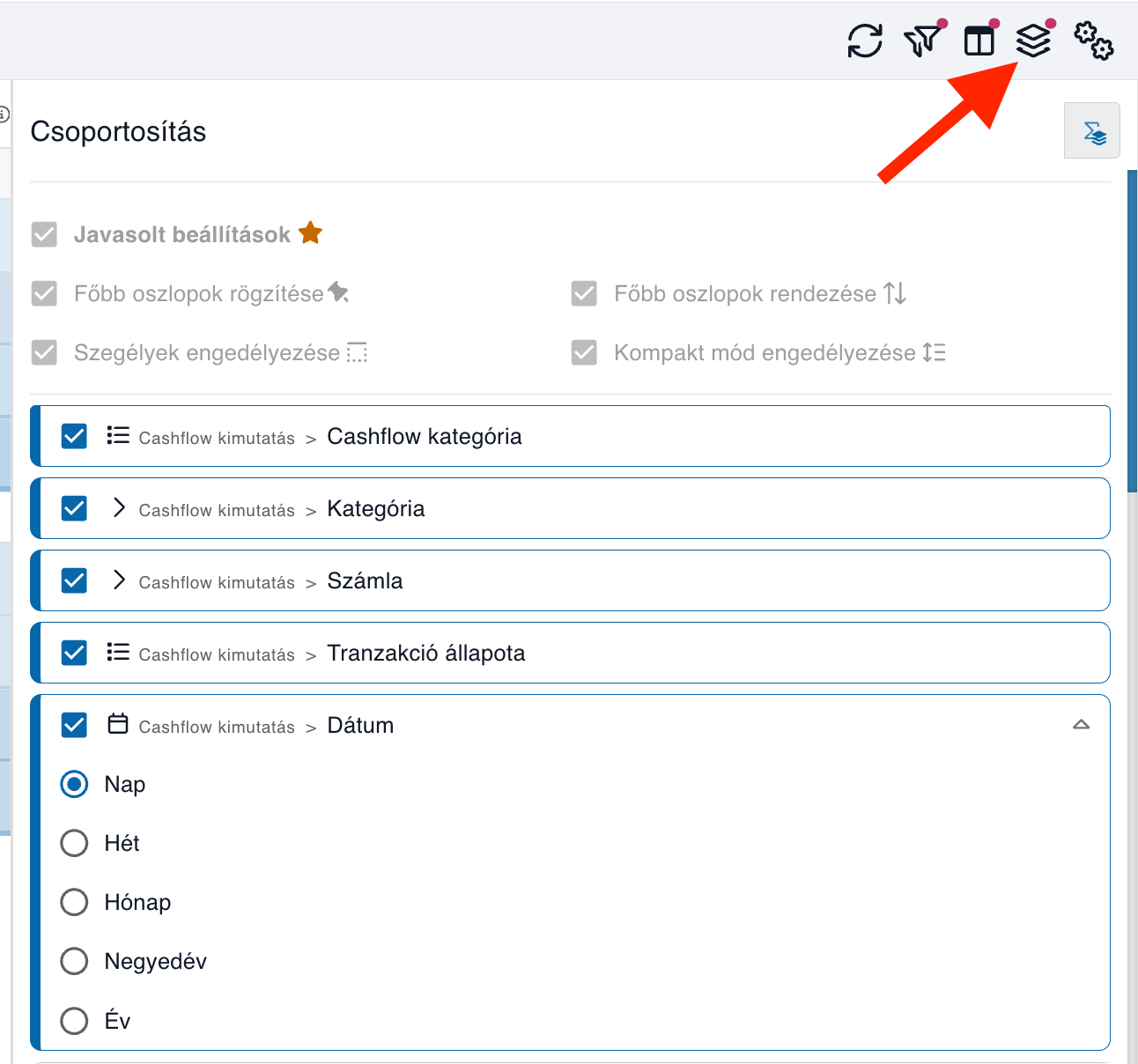Viewport: 1138px width, 1064px height.
Task: Click the list icon in Tranzakció állapota row
Action: click(x=118, y=653)
